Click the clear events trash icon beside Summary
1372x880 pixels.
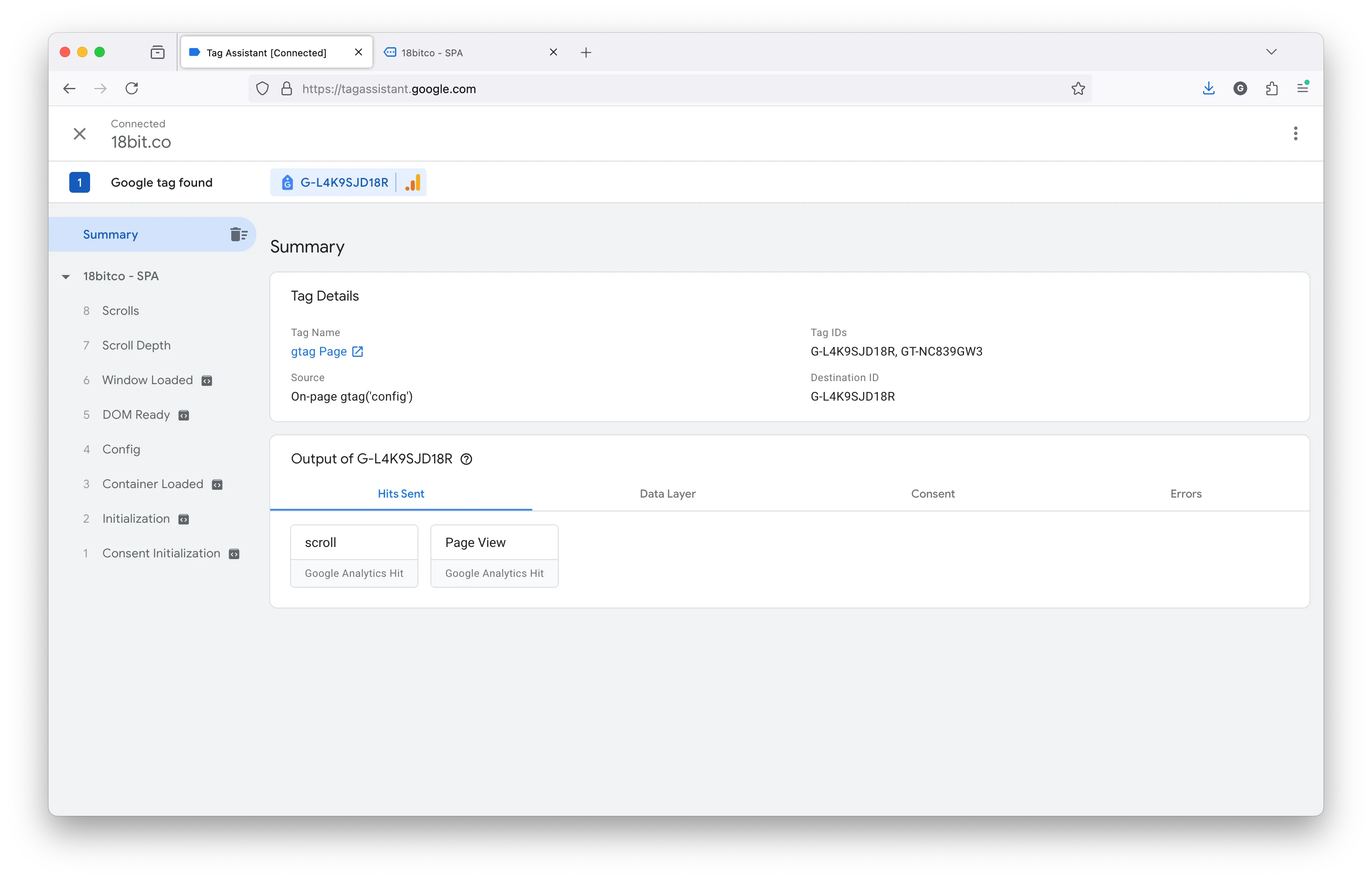[x=238, y=234]
